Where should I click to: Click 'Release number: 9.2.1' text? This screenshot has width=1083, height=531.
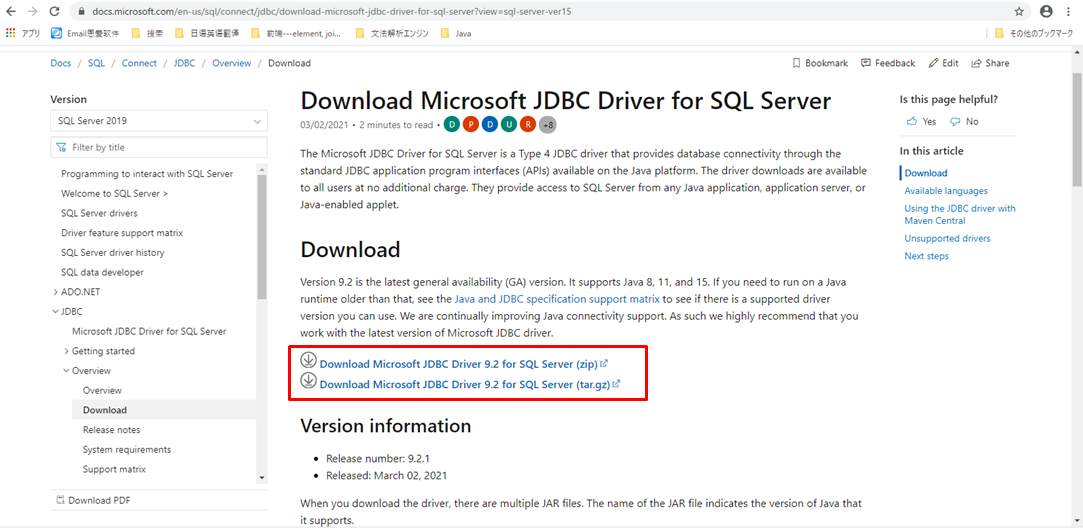coord(378,458)
